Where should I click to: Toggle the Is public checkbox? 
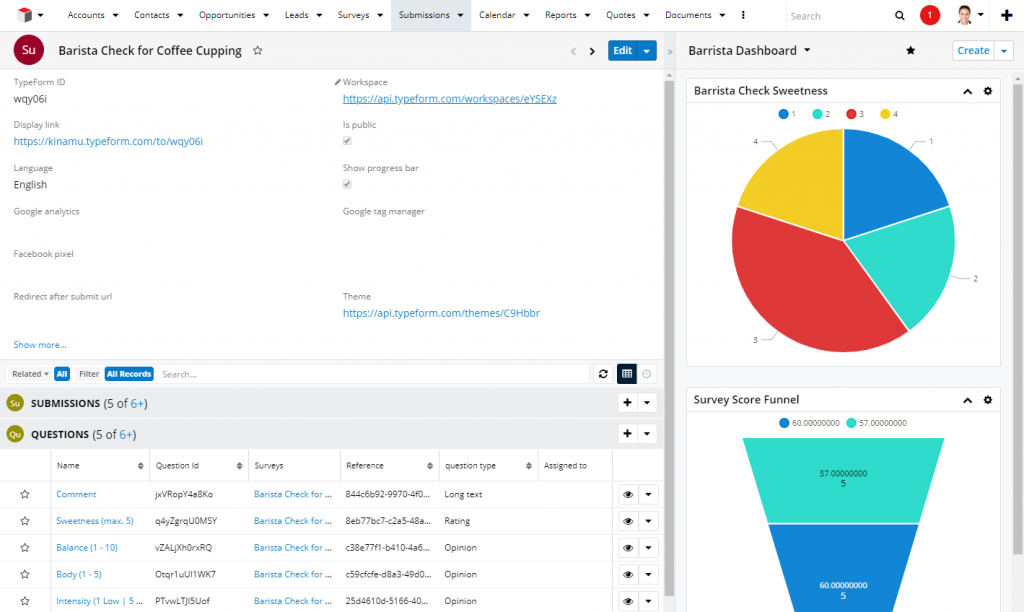pyautogui.click(x=347, y=141)
